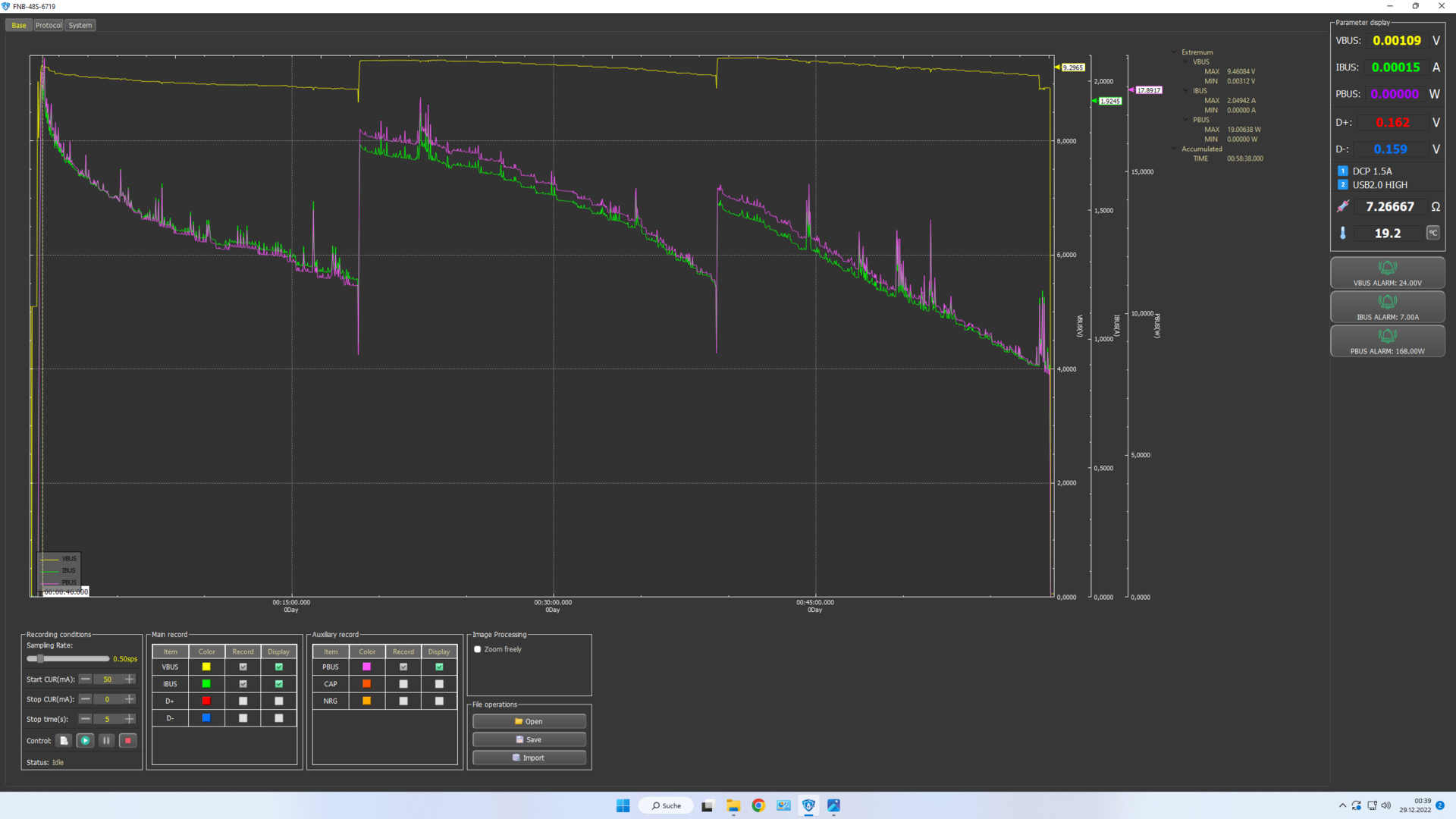Open Google Chrome from the taskbar
The image size is (1456, 819).
coord(758,805)
